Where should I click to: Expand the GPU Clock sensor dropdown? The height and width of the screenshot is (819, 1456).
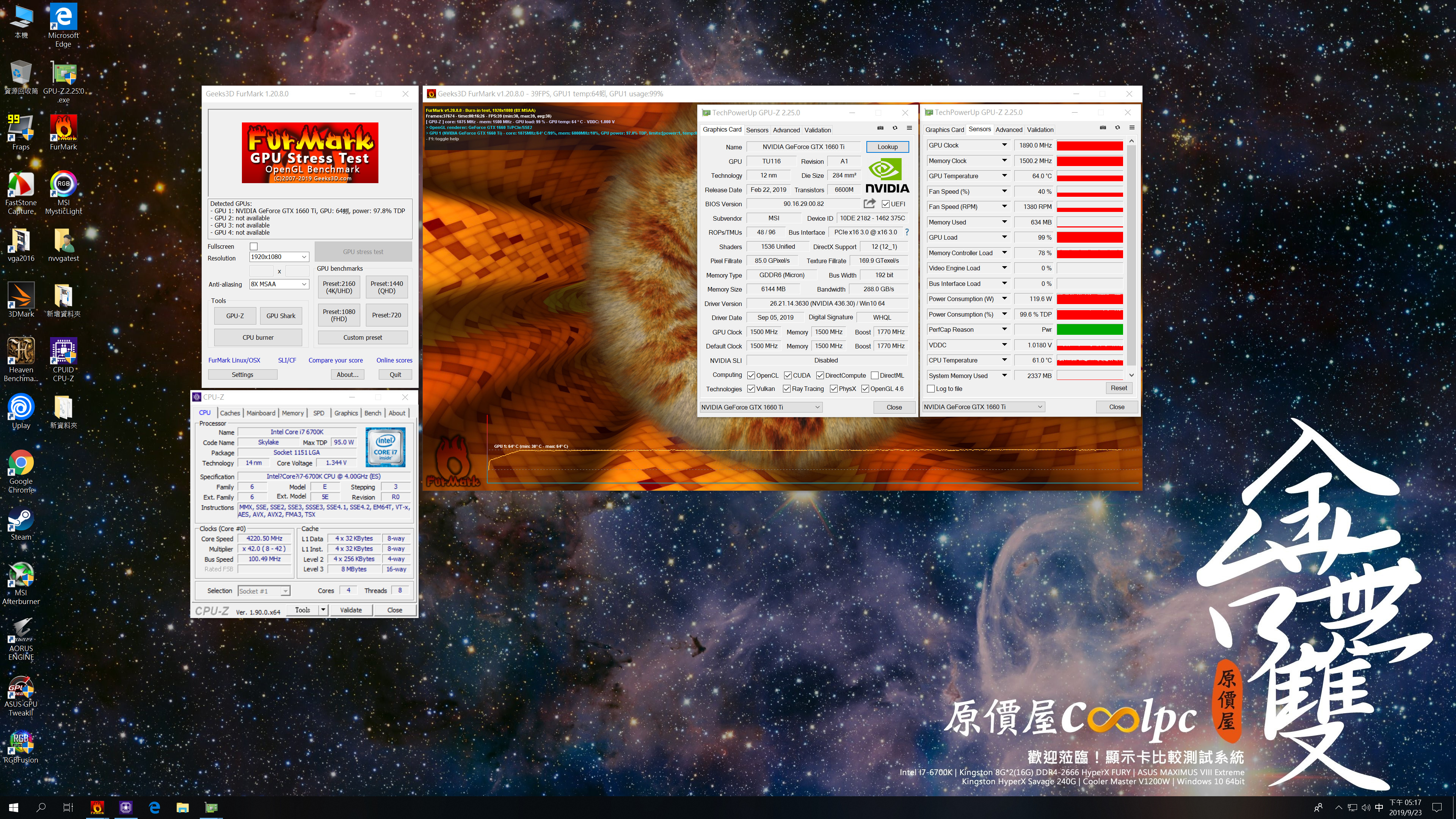pyautogui.click(x=1004, y=145)
